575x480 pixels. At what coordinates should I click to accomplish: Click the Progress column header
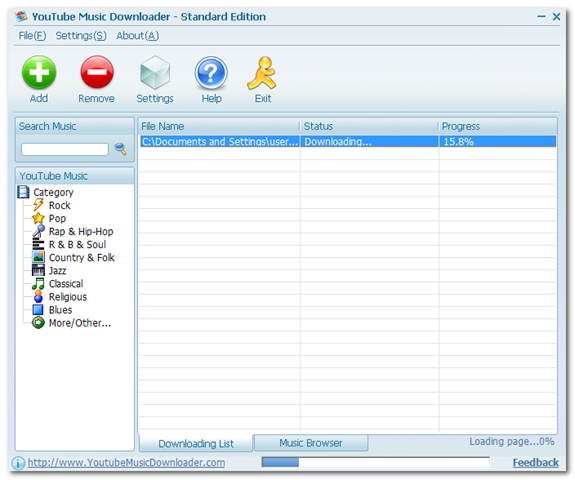coord(498,127)
